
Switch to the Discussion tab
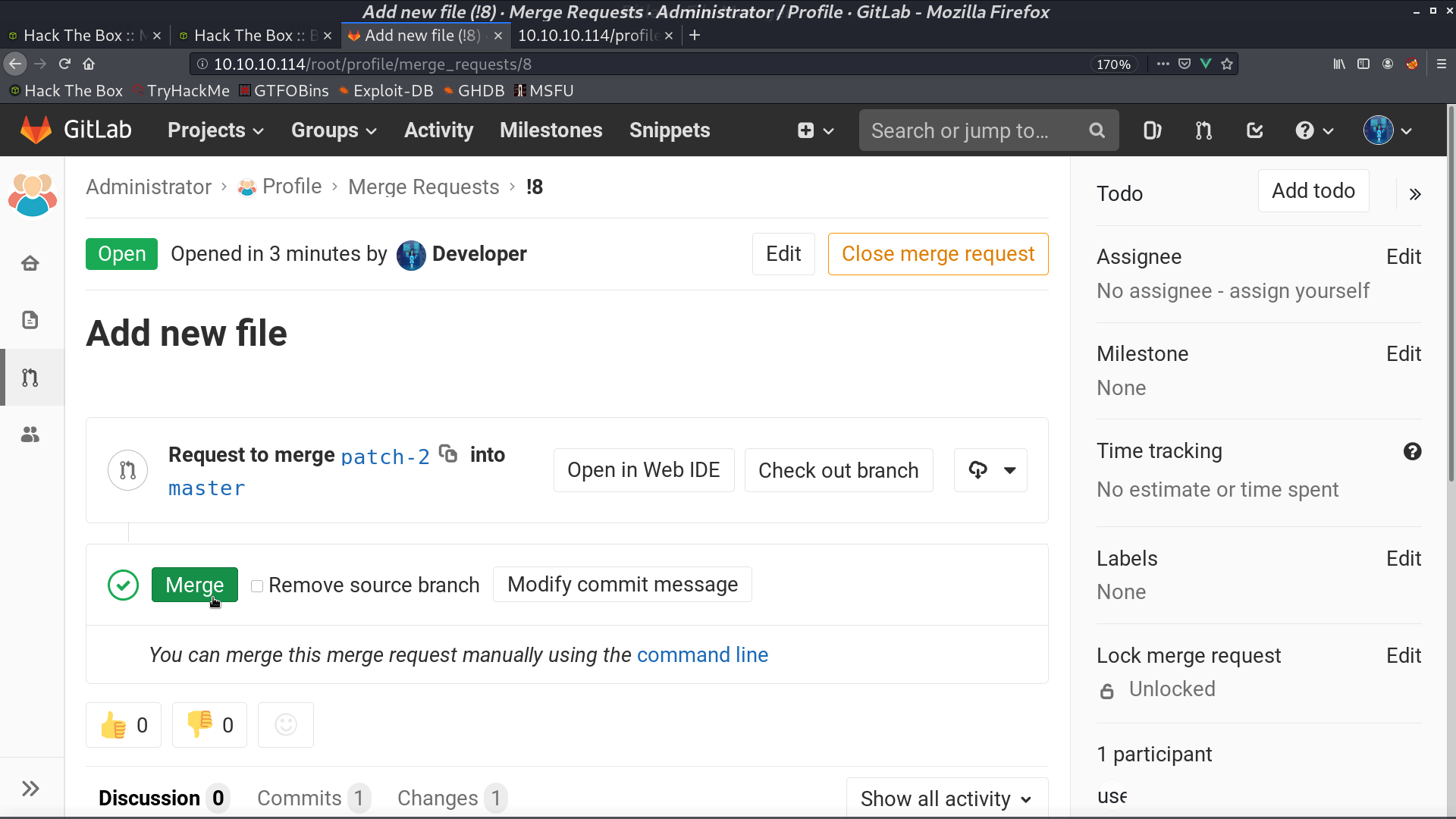[163, 798]
